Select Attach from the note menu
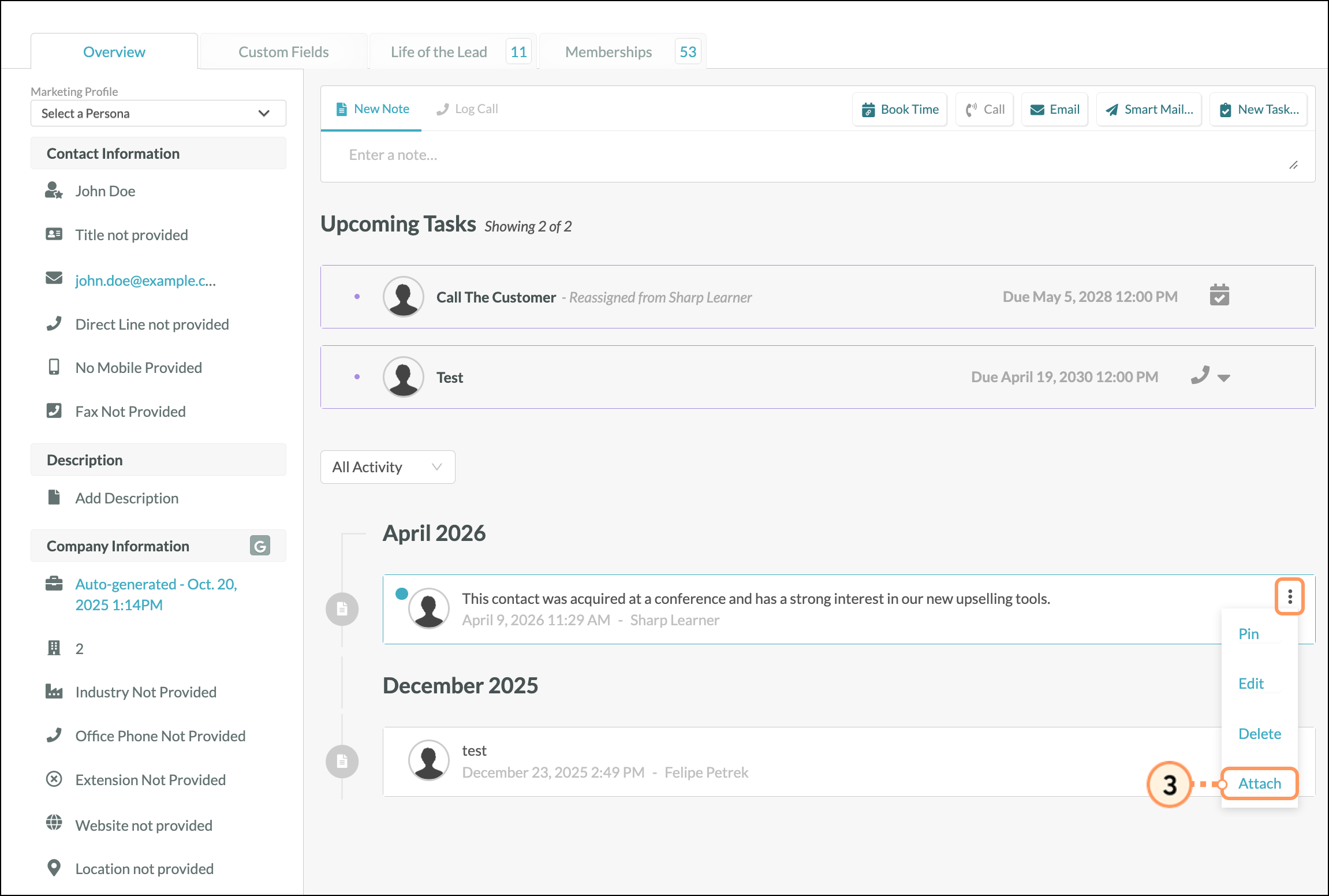Viewport: 1329px width, 896px height. point(1259,783)
